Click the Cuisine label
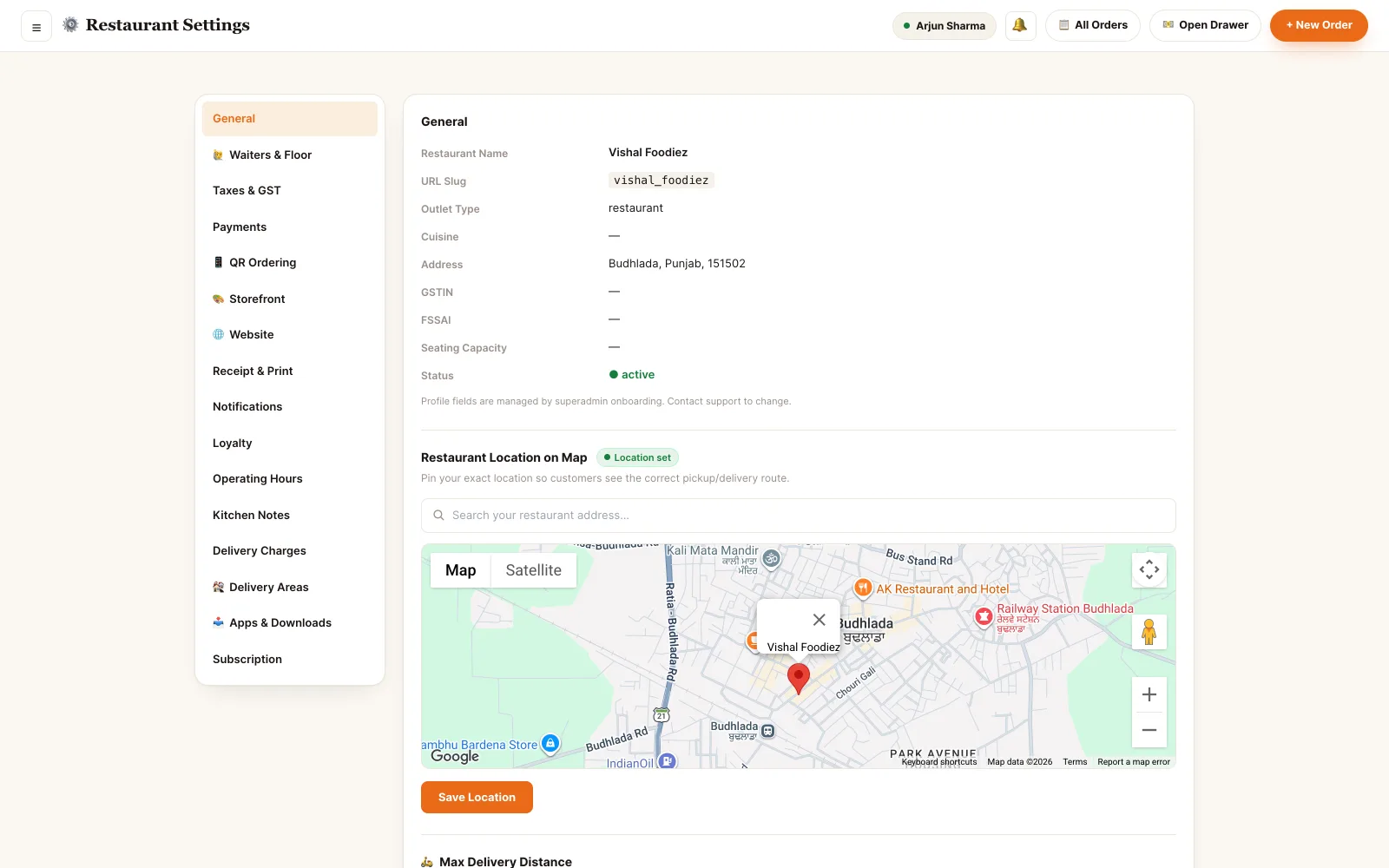The height and width of the screenshot is (868, 1389). [x=439, y=237]
